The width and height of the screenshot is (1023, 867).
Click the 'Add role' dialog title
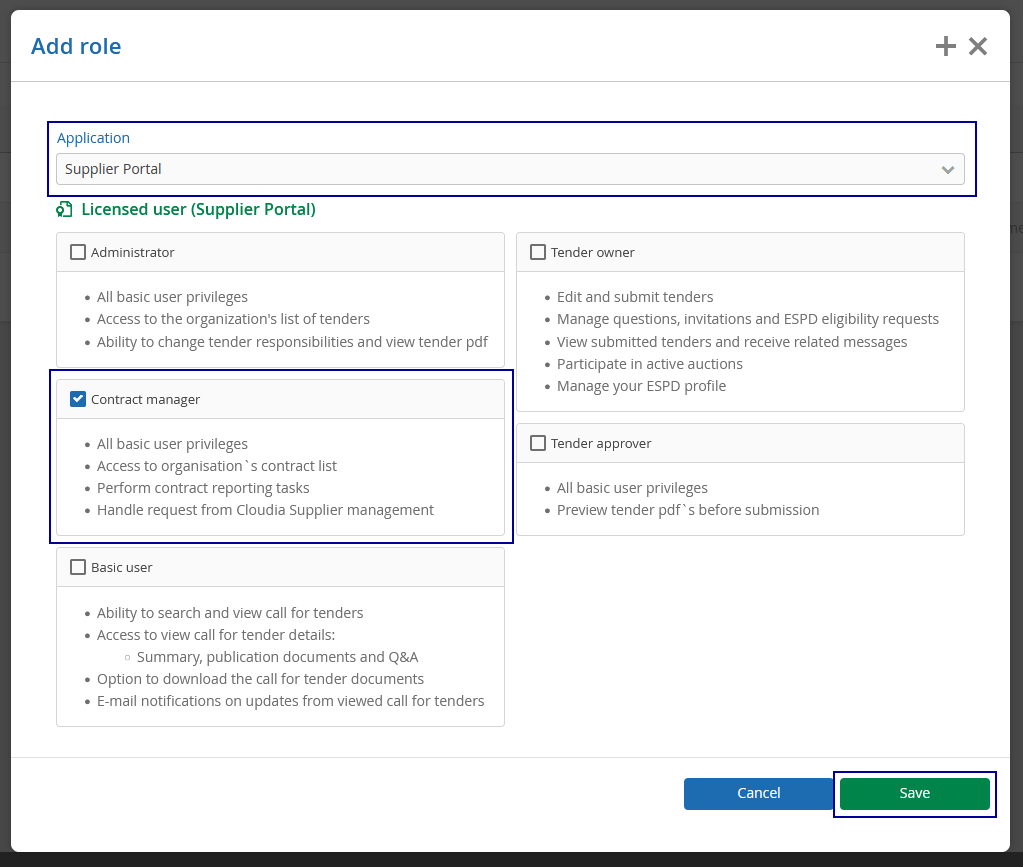(x=76, y=46)
